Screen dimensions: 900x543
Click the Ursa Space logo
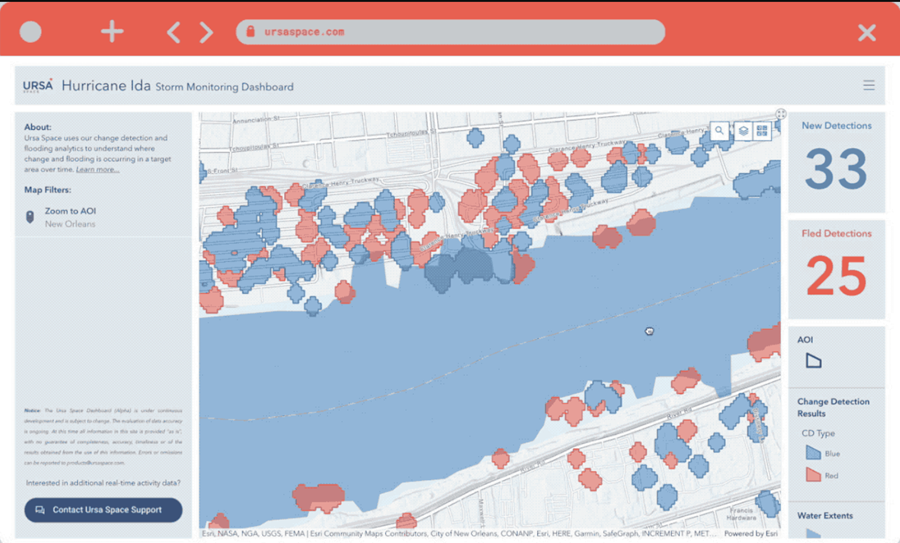[x=38, y=86]
